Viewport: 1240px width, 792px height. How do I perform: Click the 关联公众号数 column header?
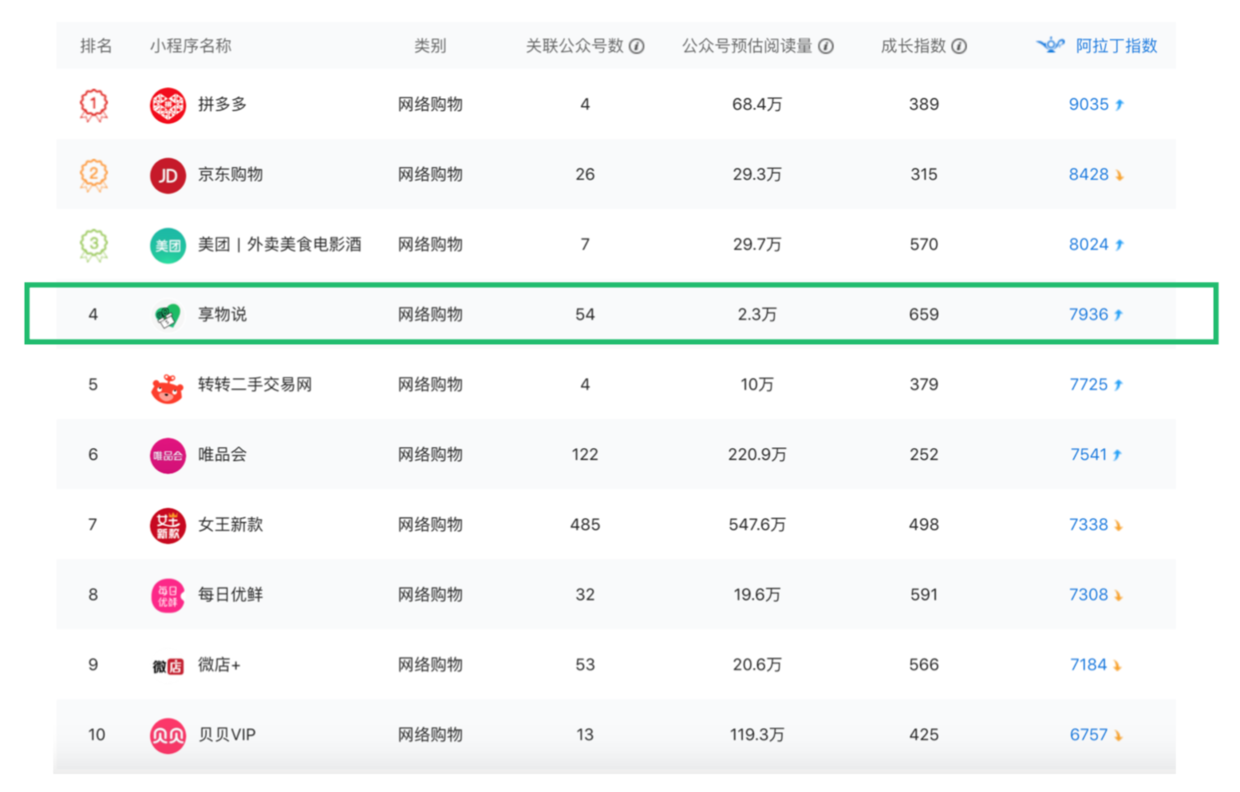point(575,46)
